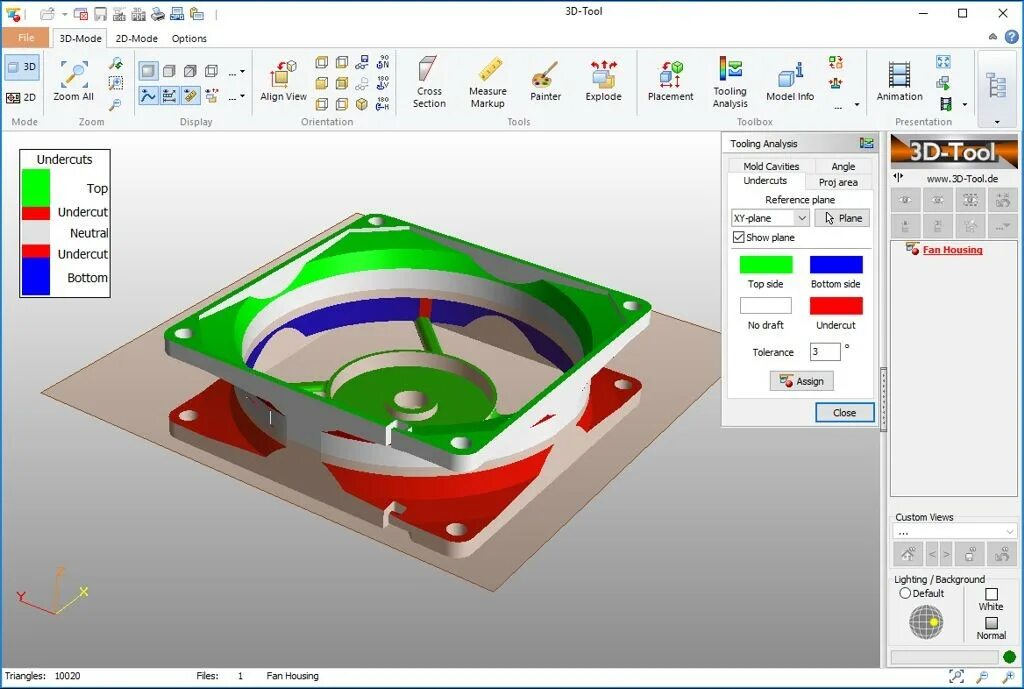Image resolution: width=1024 pixels, height=689 pixels.
Task: Select the Cross Section tool
Action: coord(429,80)
